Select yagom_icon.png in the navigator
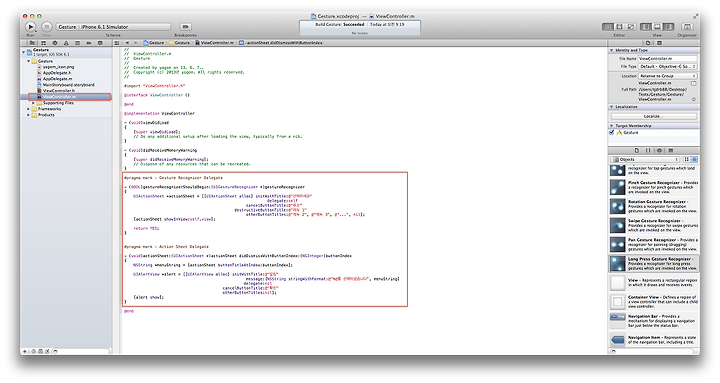 pyautogui.click(x=55, y=67)
